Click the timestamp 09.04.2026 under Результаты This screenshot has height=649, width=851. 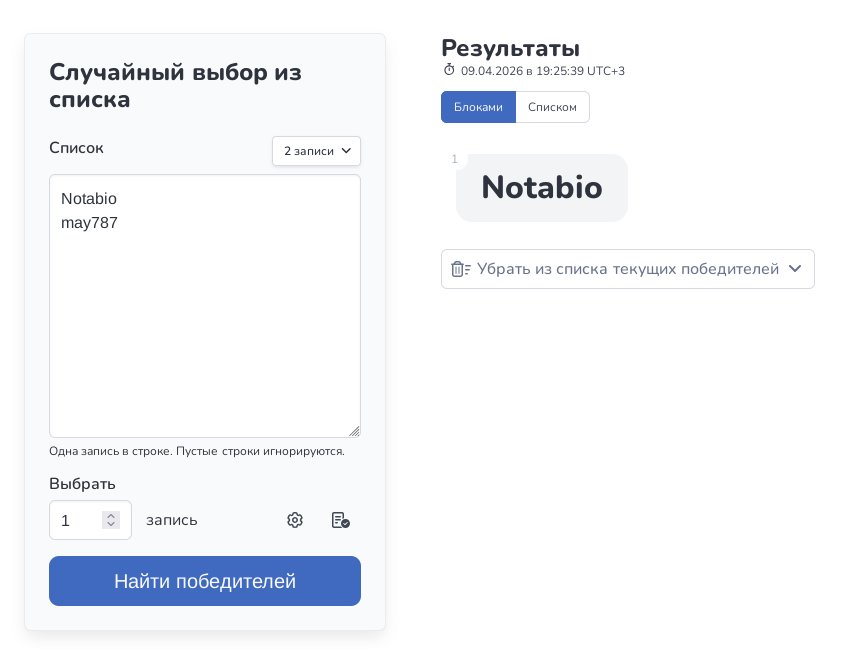542,71
